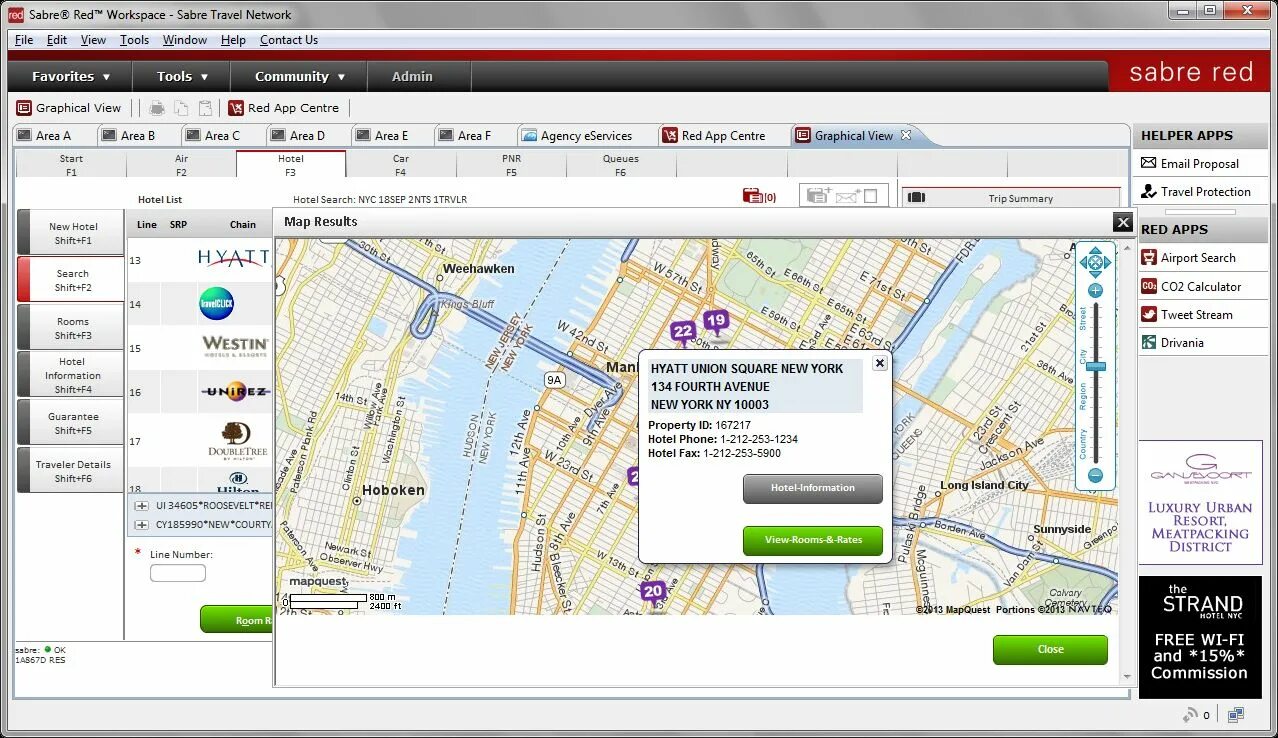Select the DoubleTree hotel row 17
The image size is (1278, 738).
coord(199,441)
